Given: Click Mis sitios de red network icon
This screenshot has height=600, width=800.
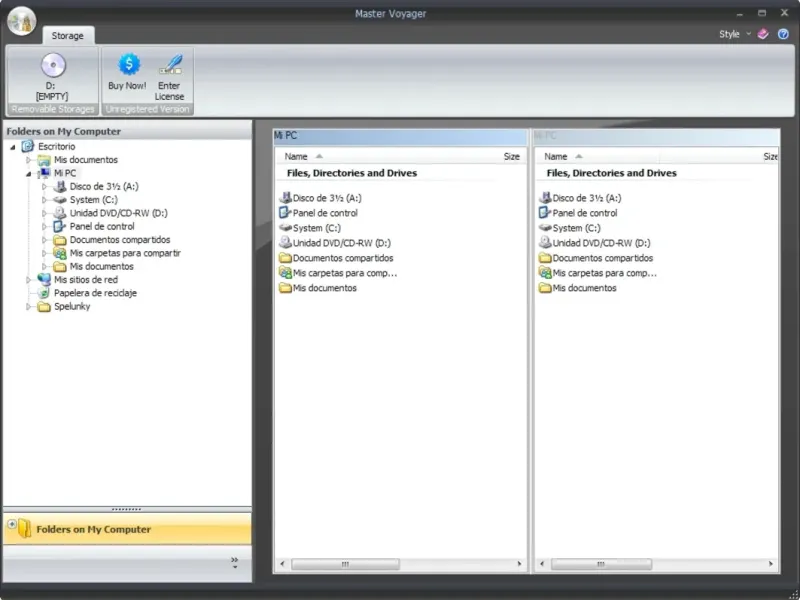Looking at the screenshot, I should (44, 280).
